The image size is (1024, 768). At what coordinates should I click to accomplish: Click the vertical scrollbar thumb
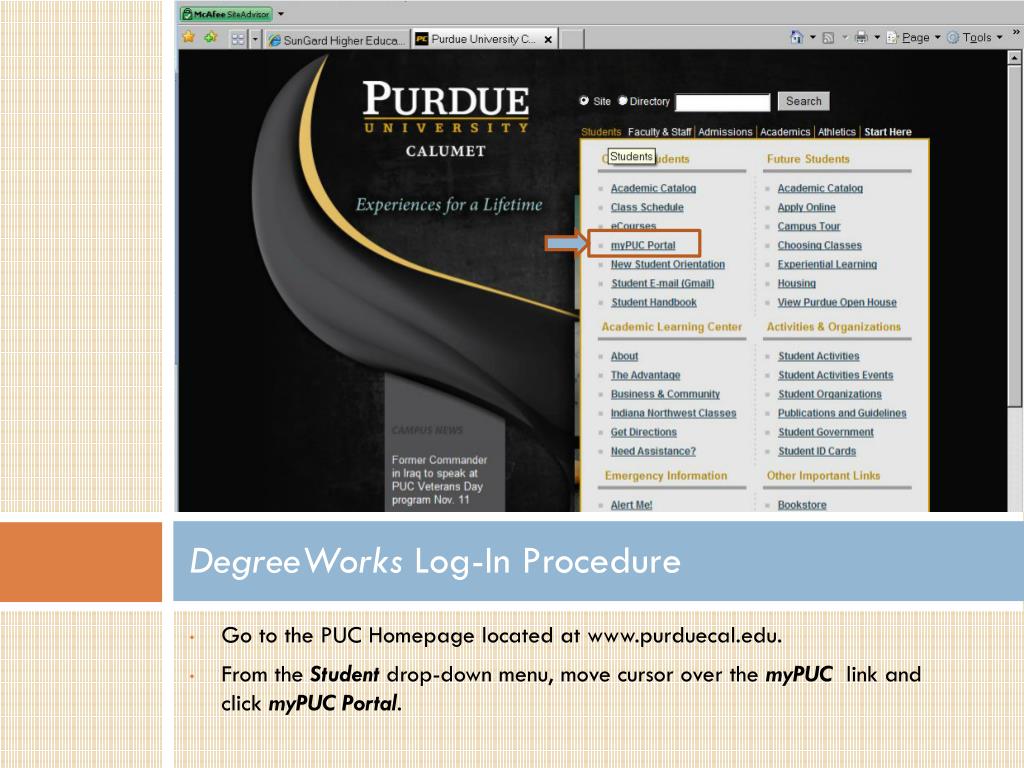click(1014, 236)
